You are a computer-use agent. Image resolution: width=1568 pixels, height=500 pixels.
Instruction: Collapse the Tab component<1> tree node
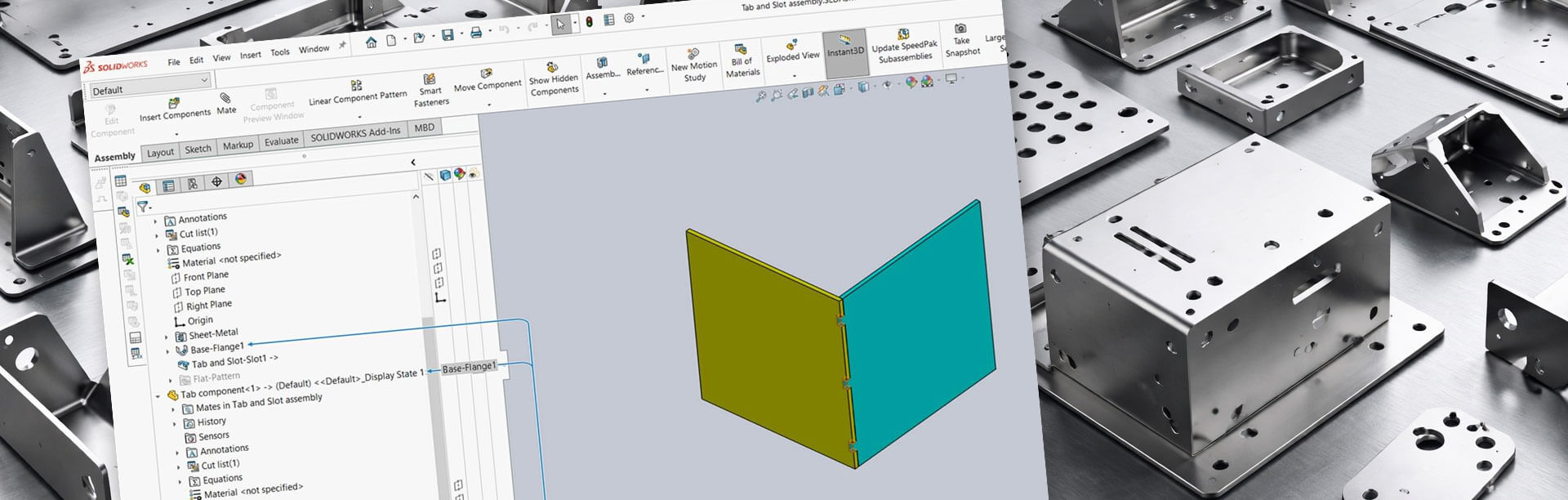[158, 396]
